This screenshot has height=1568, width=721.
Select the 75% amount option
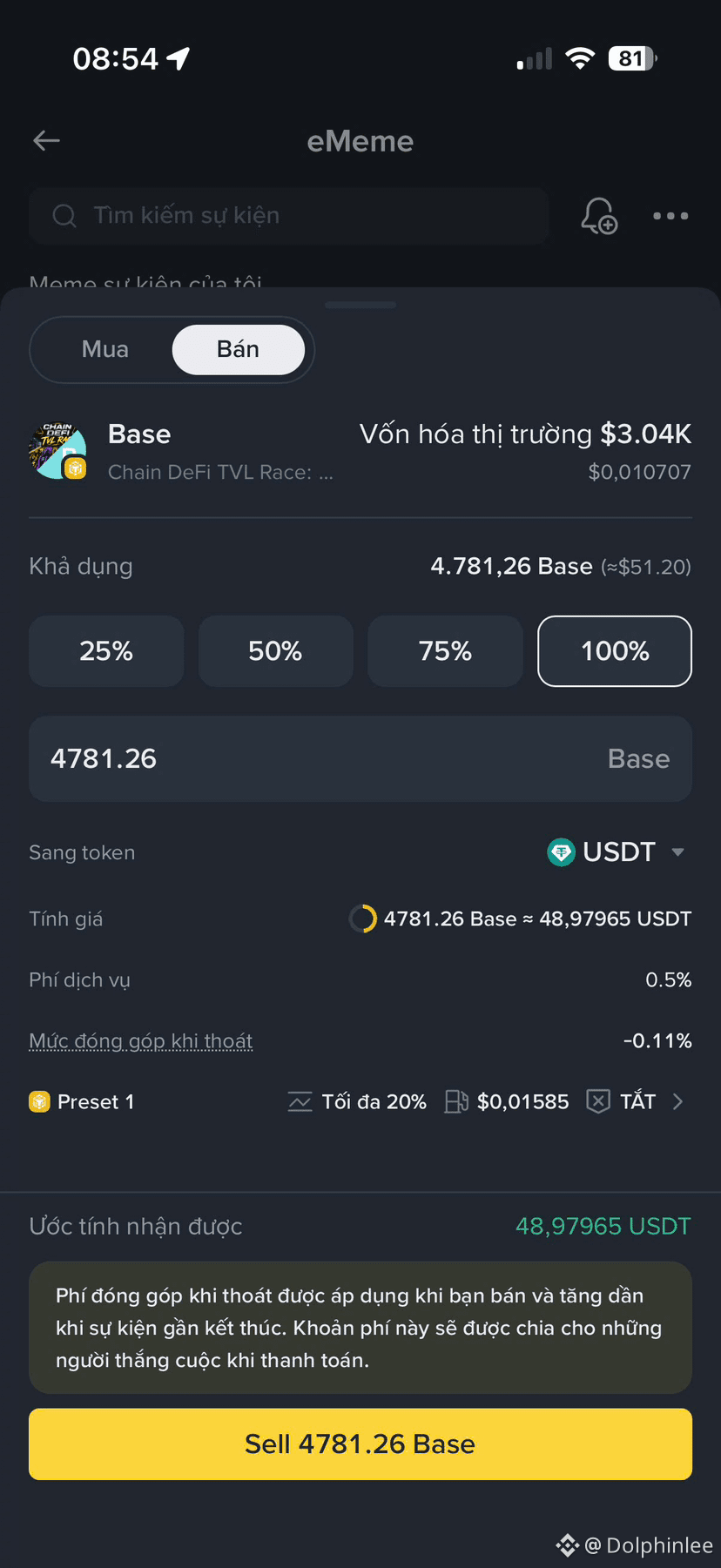tap(445, 651)
